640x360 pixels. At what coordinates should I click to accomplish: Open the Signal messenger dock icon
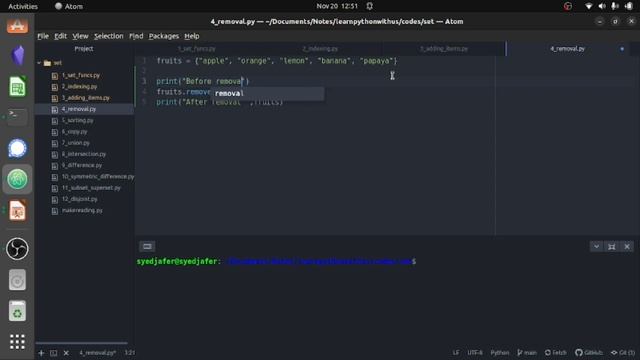click(x=17, y=148)
